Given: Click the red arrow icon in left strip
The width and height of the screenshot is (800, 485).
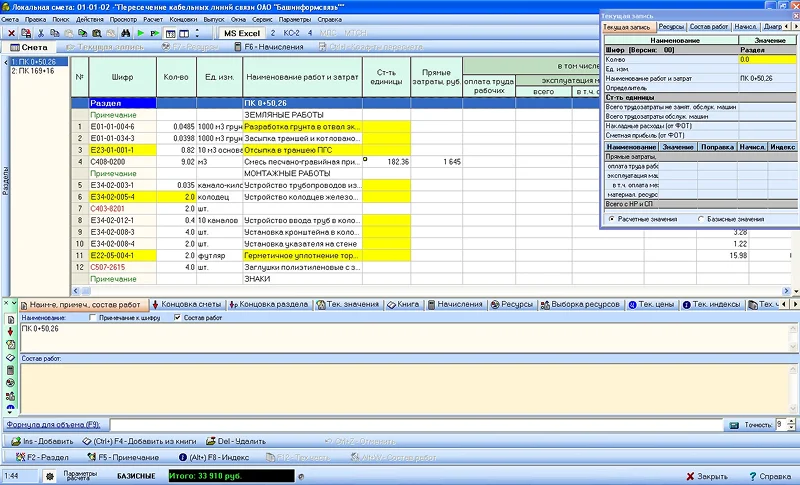Looking at the screenshot, I should (9, 330).
